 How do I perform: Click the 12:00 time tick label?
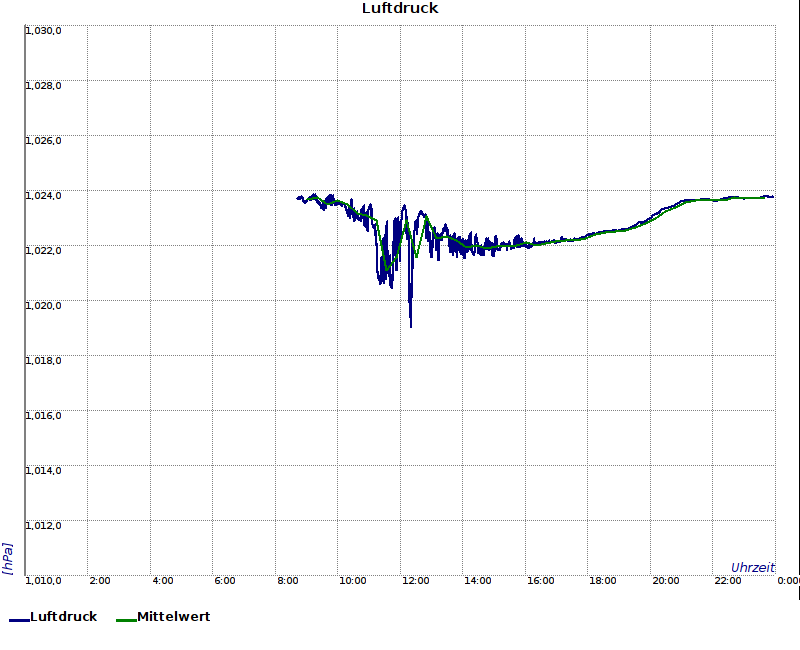[x=415, y=581]
